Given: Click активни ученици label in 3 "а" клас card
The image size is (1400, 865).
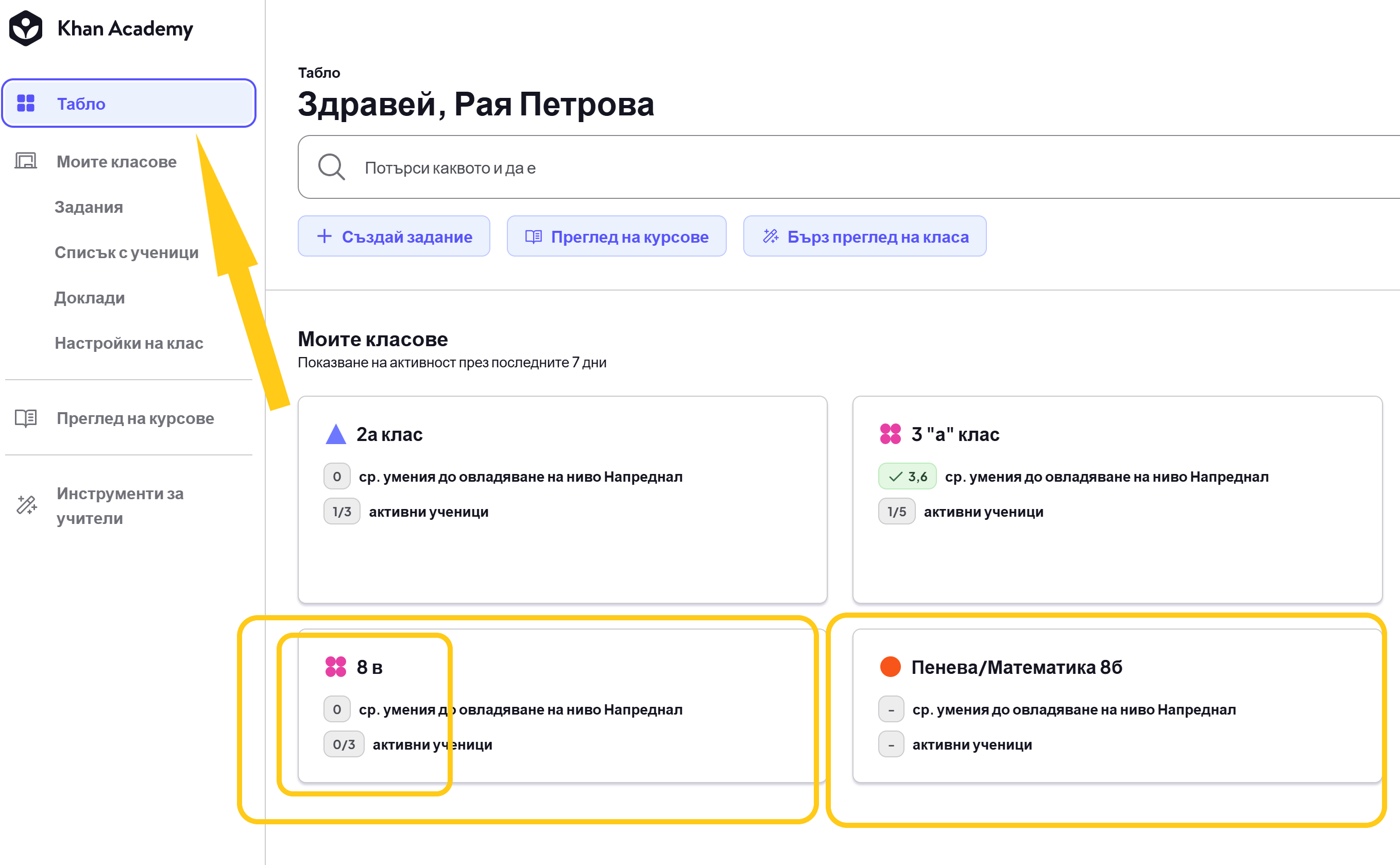Looking at the screenshot, I should coord(984,512).
